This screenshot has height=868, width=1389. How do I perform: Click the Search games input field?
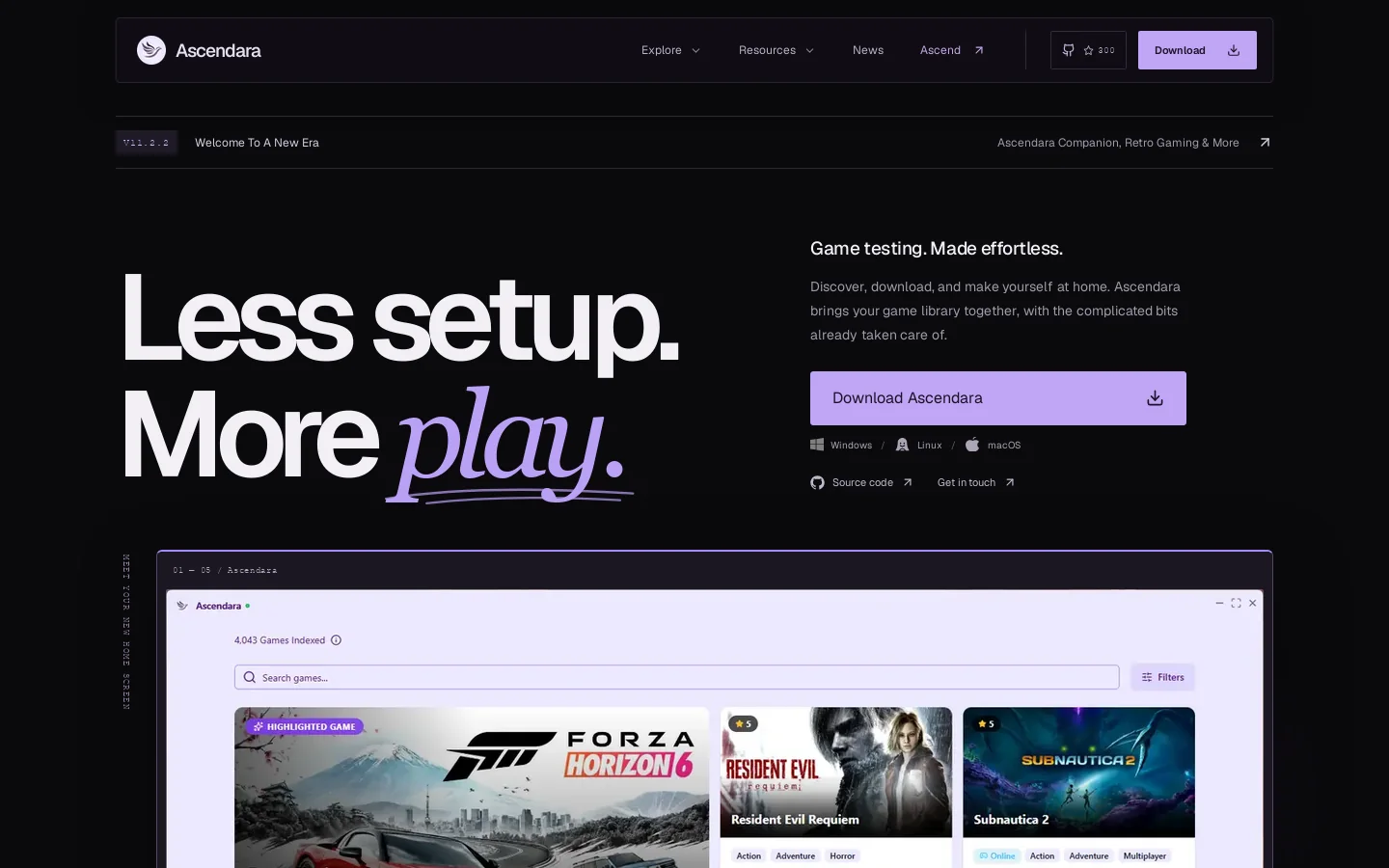pyautogui.click(x=677, y=677)
